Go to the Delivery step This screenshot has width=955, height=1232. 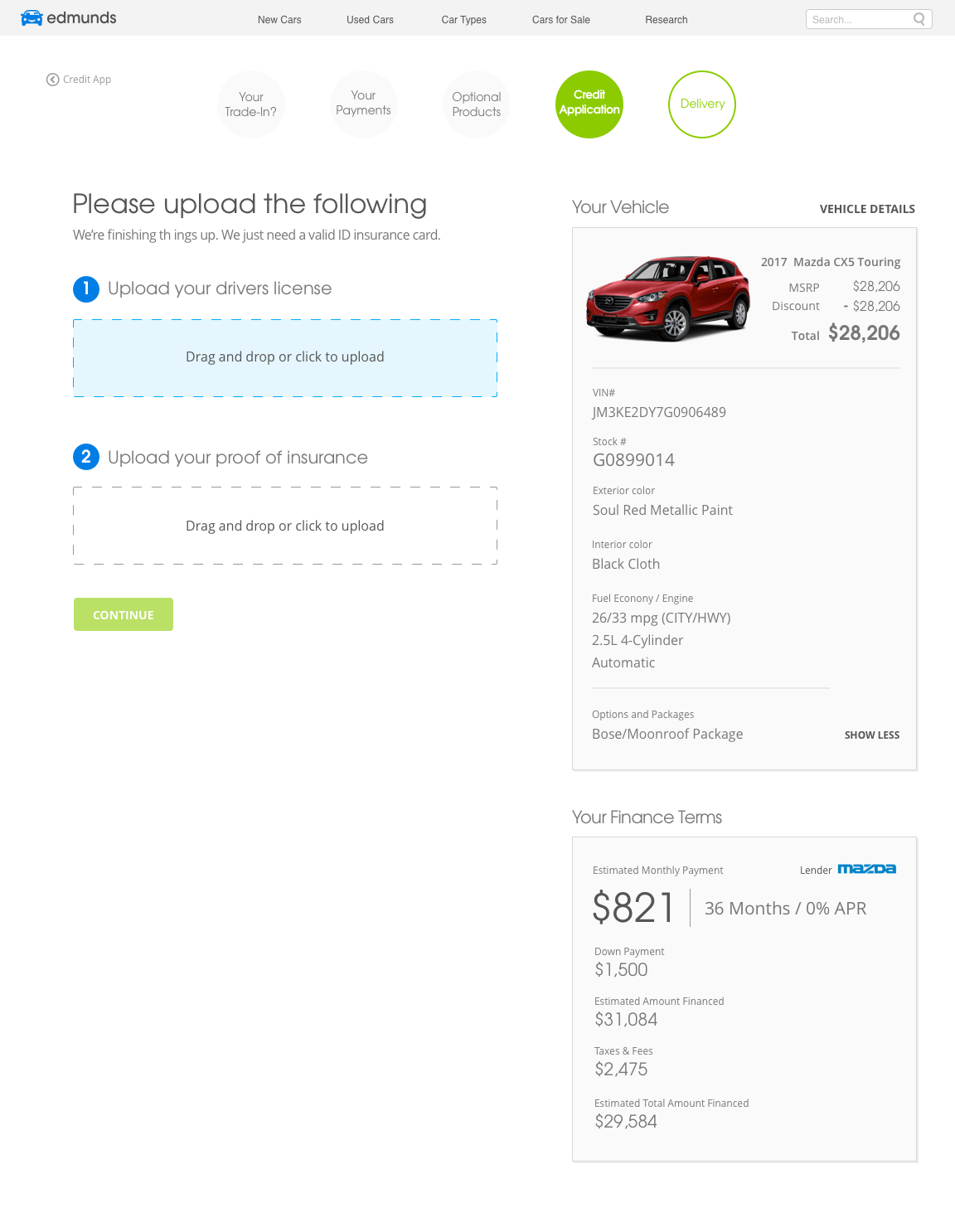(x=702, y=104)
